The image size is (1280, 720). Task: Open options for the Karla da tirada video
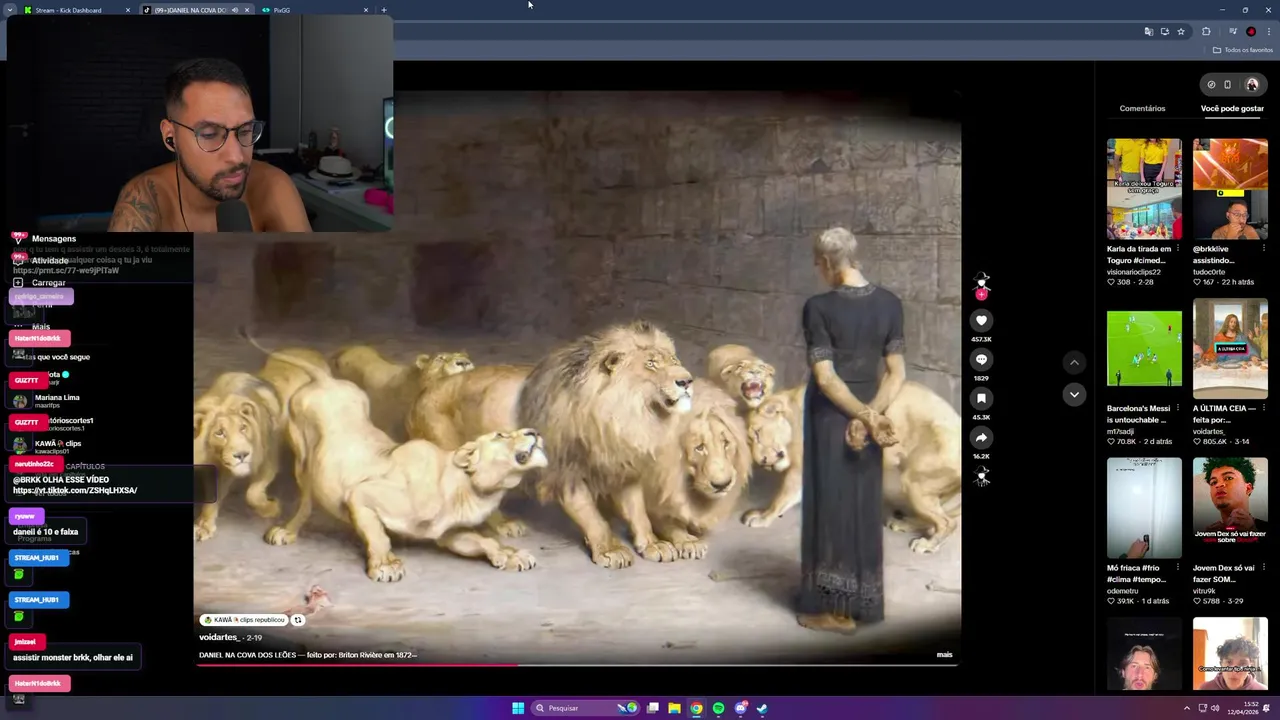(x=1177, y=249)
